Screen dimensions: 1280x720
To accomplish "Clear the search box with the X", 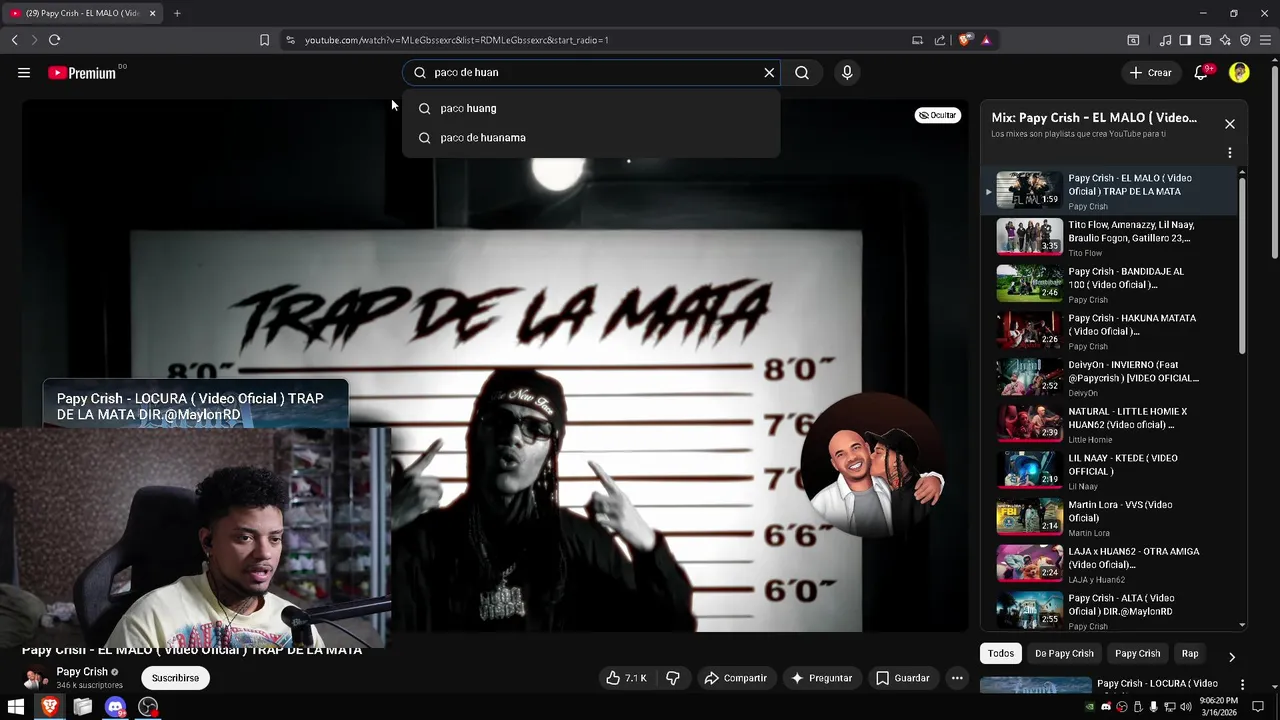I will pyautogui.click(x=769, y=72).
